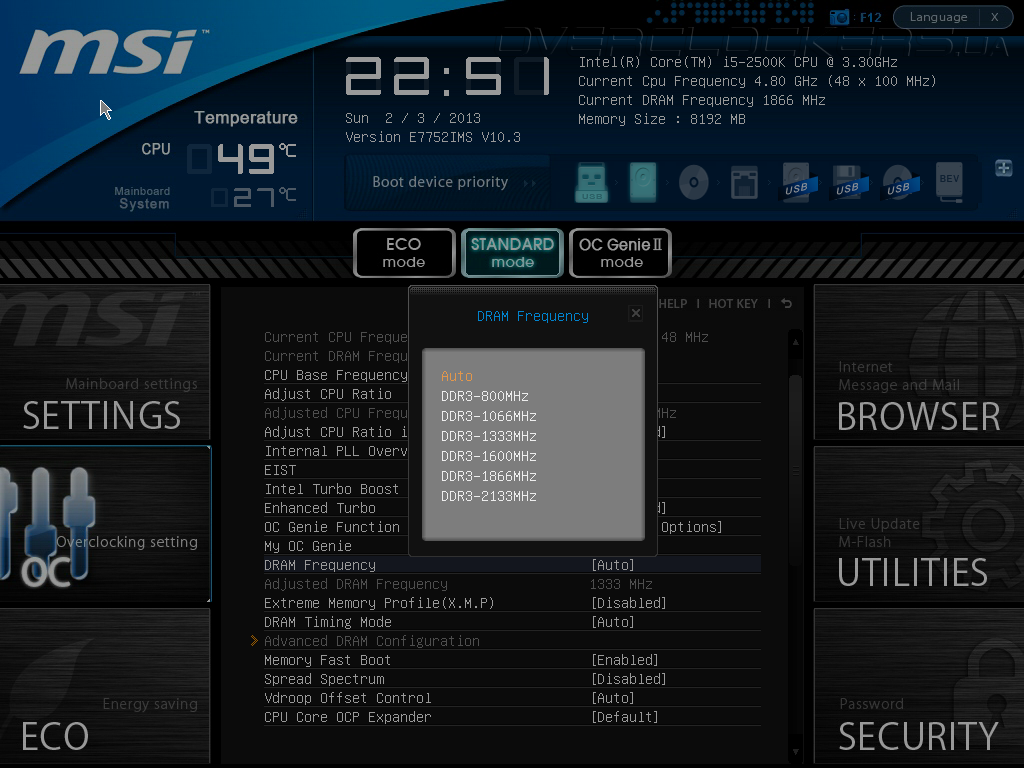Open Vdroop Offset Control [Auto] value

(x=613, y=698)
